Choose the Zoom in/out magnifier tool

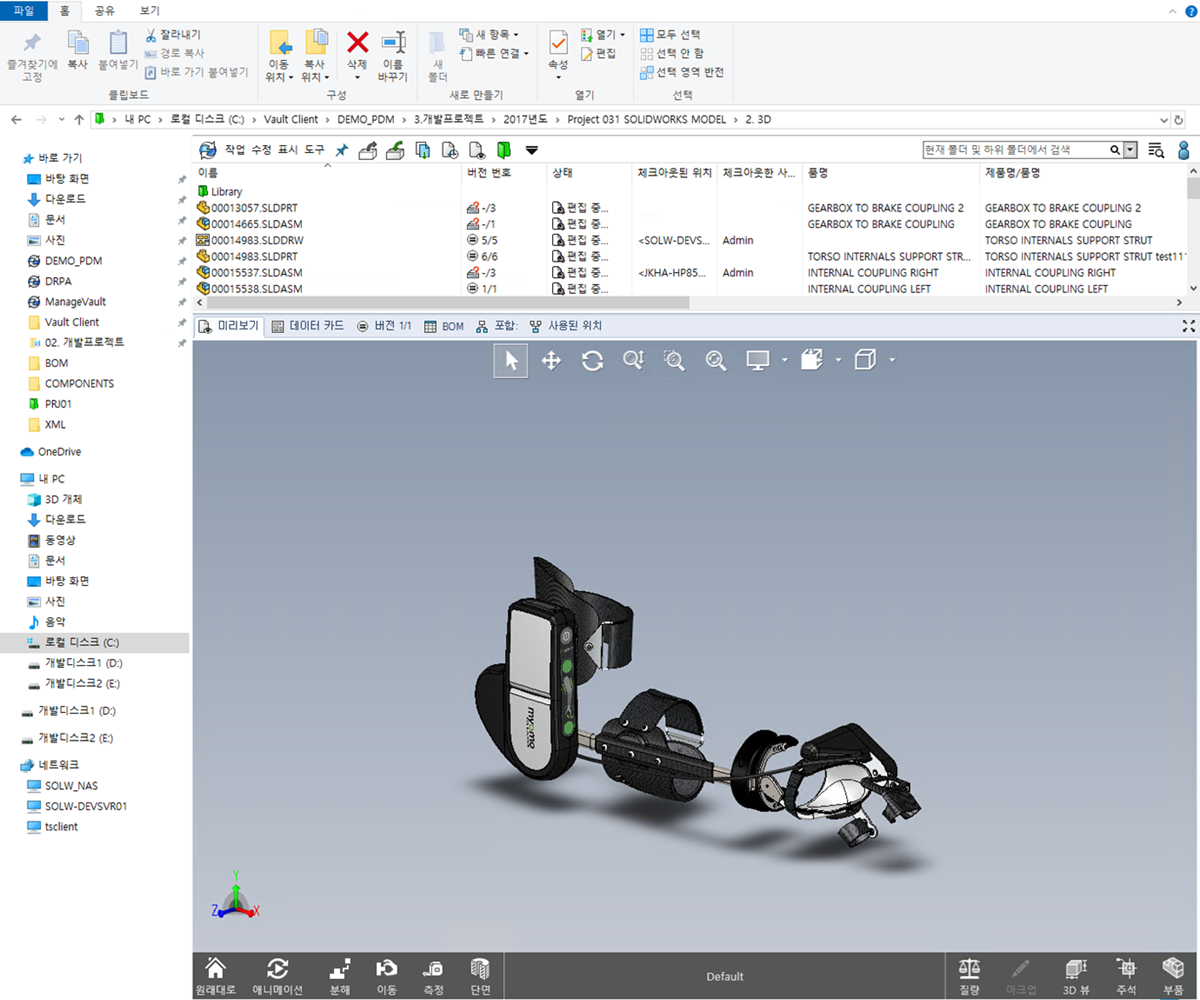[633, 361]
